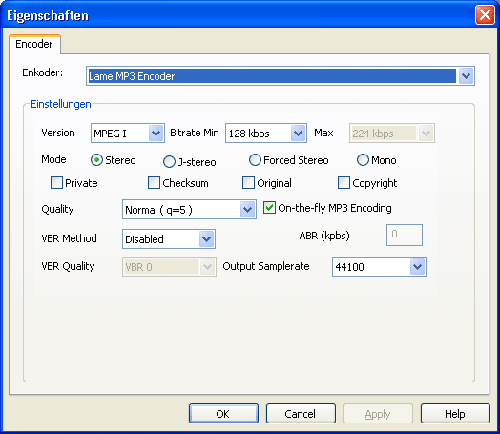This screenshot has height=434, width=500.
Task: Click the Output Samplerate label
Action: click(266, 266)
